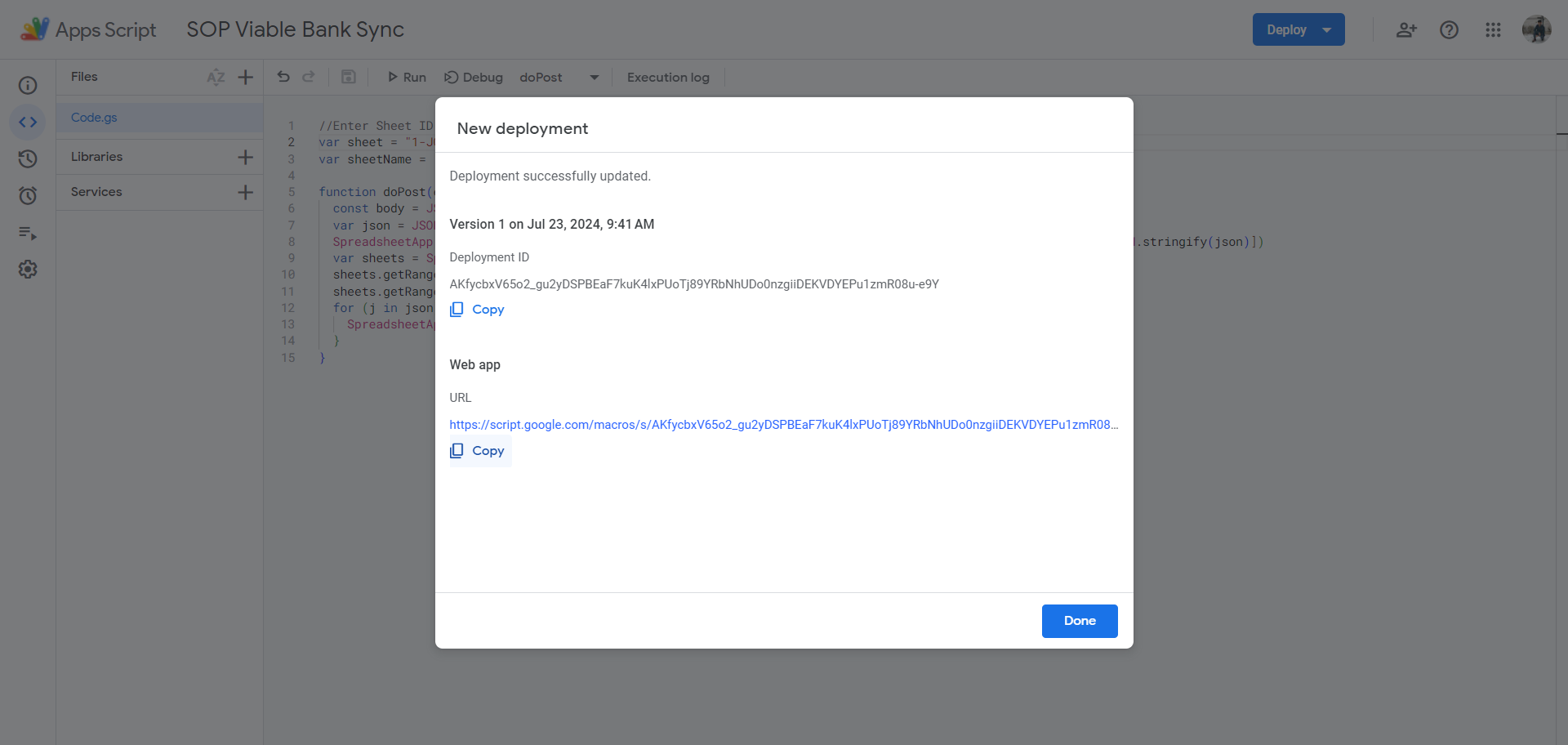
Task: Open the Deploy dropdown button
Action: [1298, 29]
